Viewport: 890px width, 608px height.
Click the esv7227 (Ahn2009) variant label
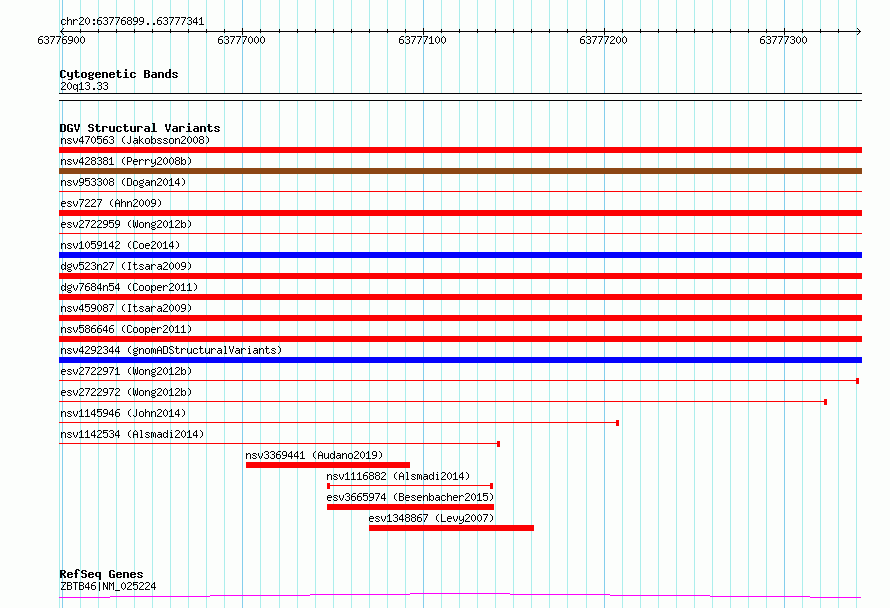(111, 203)
